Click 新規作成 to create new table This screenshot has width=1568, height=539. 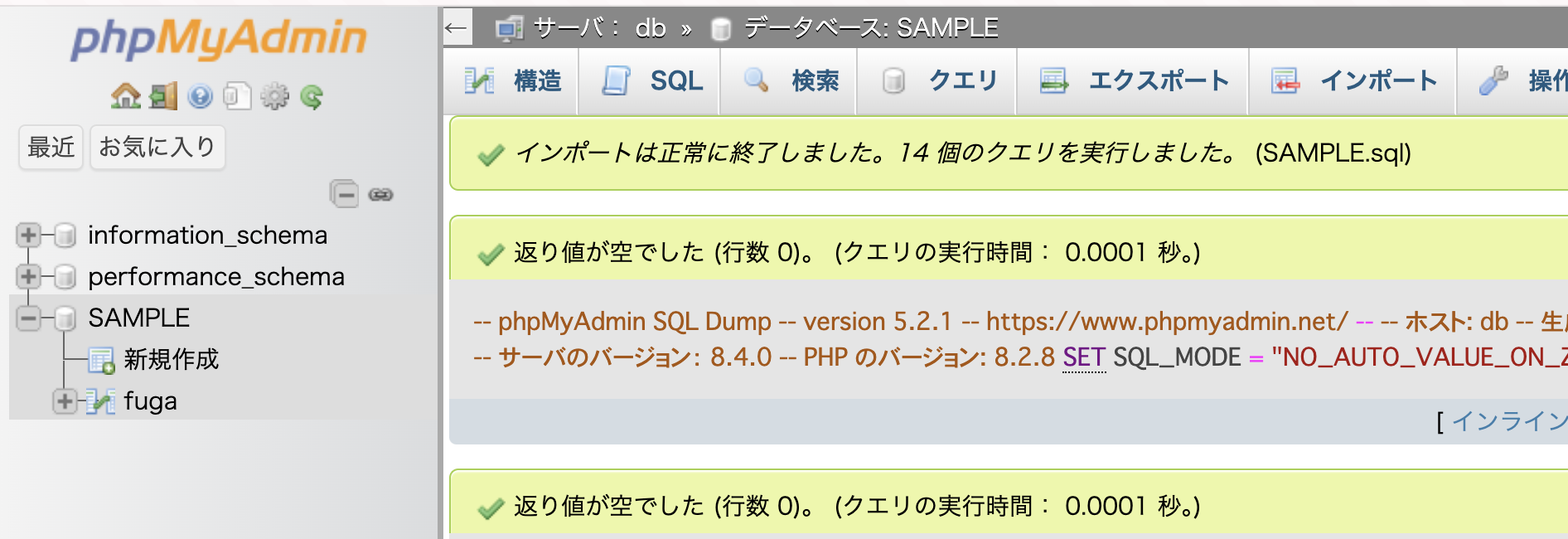(x=172, y=360)
